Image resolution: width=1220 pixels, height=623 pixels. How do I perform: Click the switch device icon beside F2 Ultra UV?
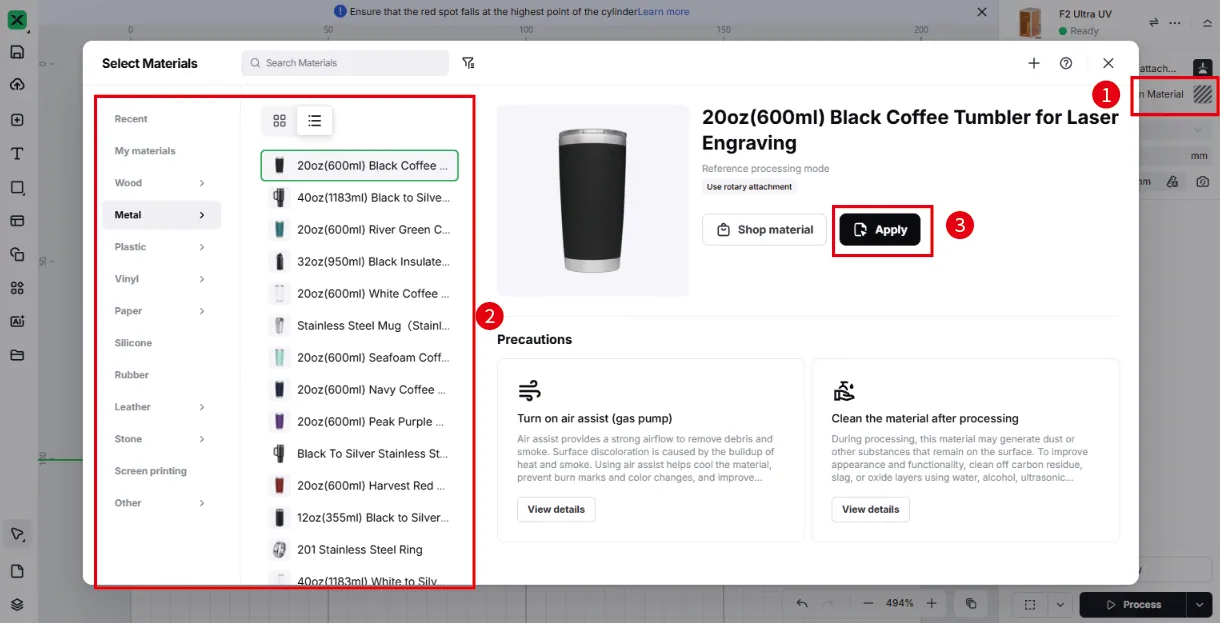1153,22
